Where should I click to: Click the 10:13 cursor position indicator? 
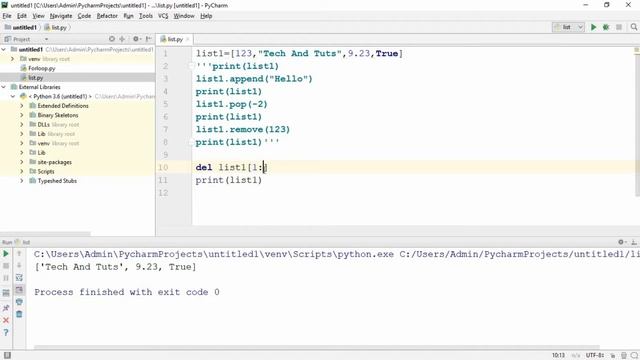coord(558,356)
